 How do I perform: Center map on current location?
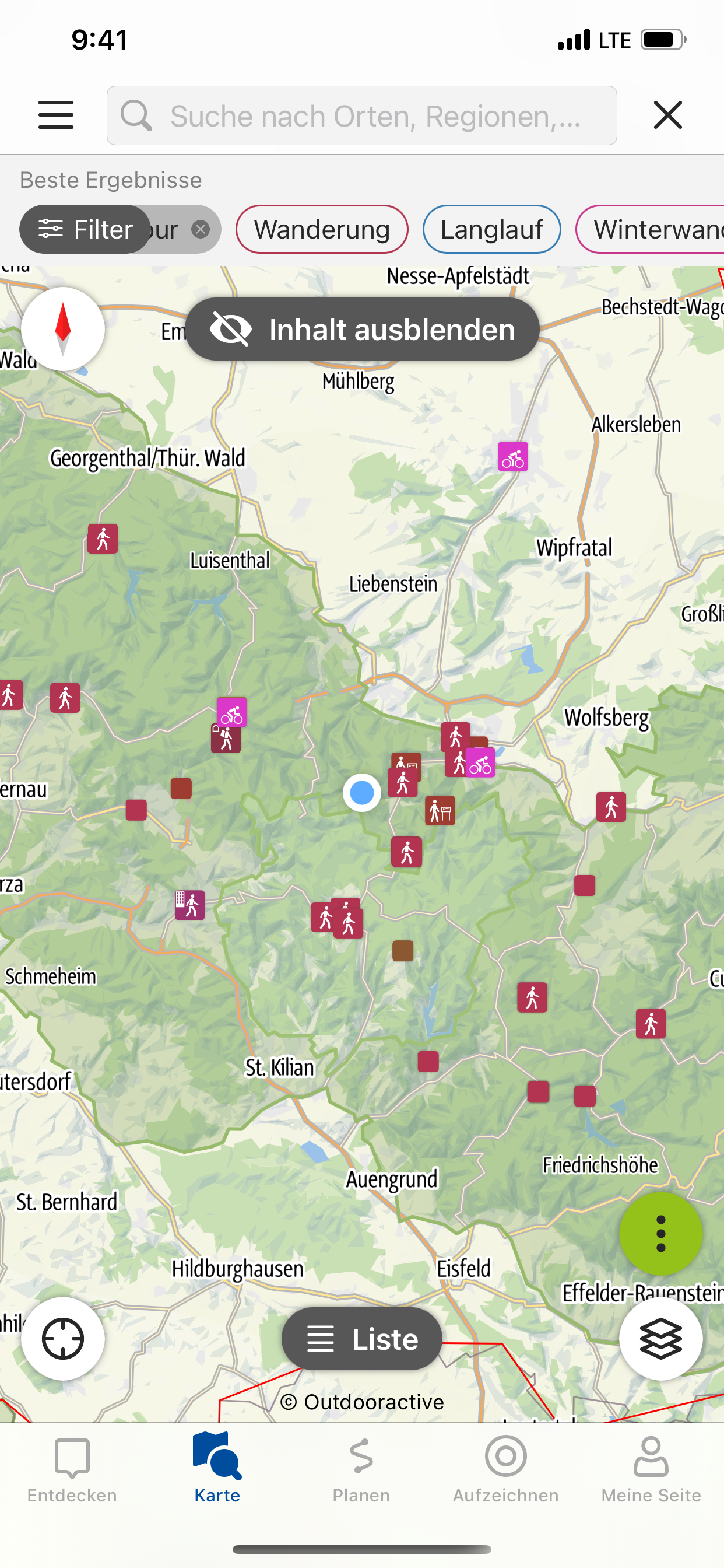[x=63, y=1339]
